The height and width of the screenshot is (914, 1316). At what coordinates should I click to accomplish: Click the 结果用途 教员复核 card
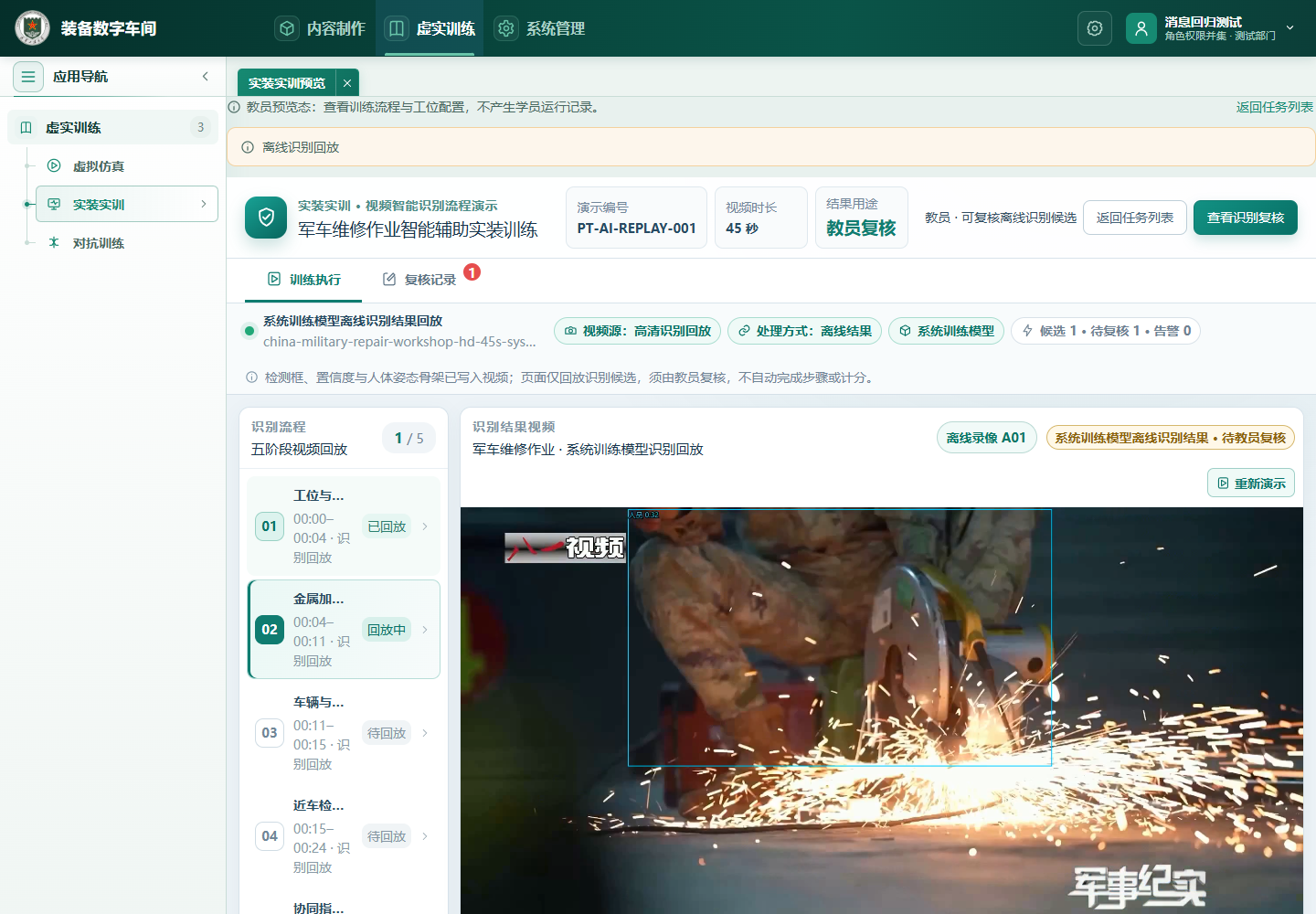(x=861, y=218)
